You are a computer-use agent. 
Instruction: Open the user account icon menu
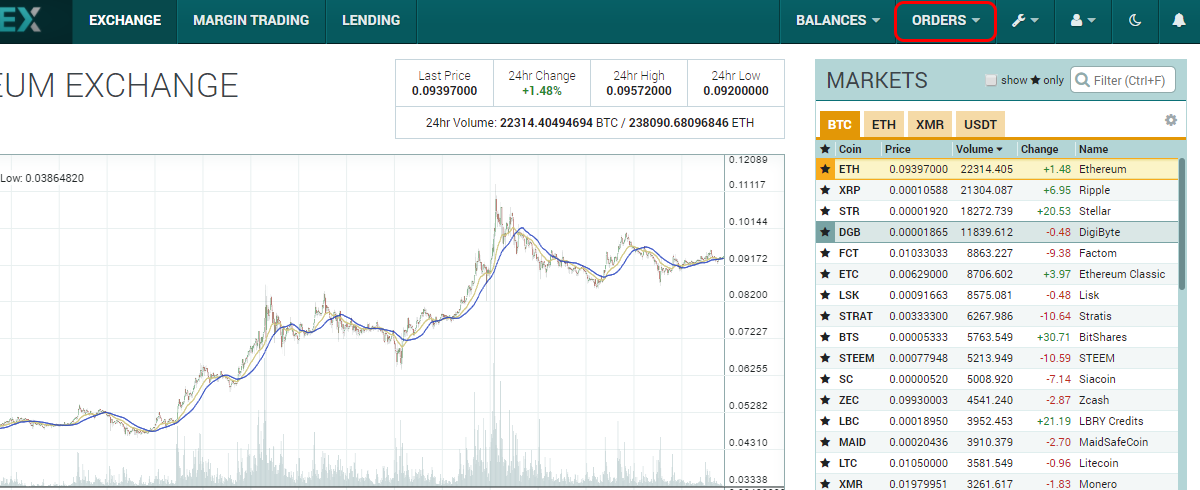click(x=1083, y=20)
